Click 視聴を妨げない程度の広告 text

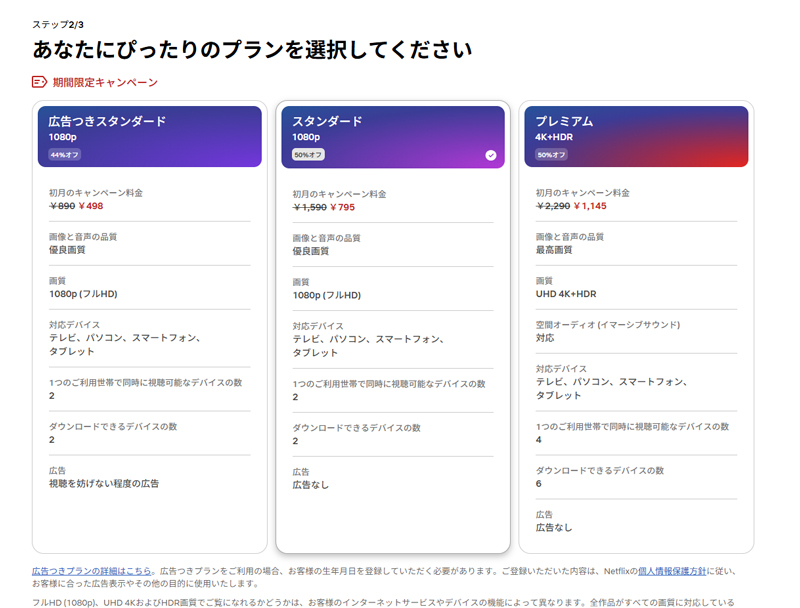coord(104,483)
